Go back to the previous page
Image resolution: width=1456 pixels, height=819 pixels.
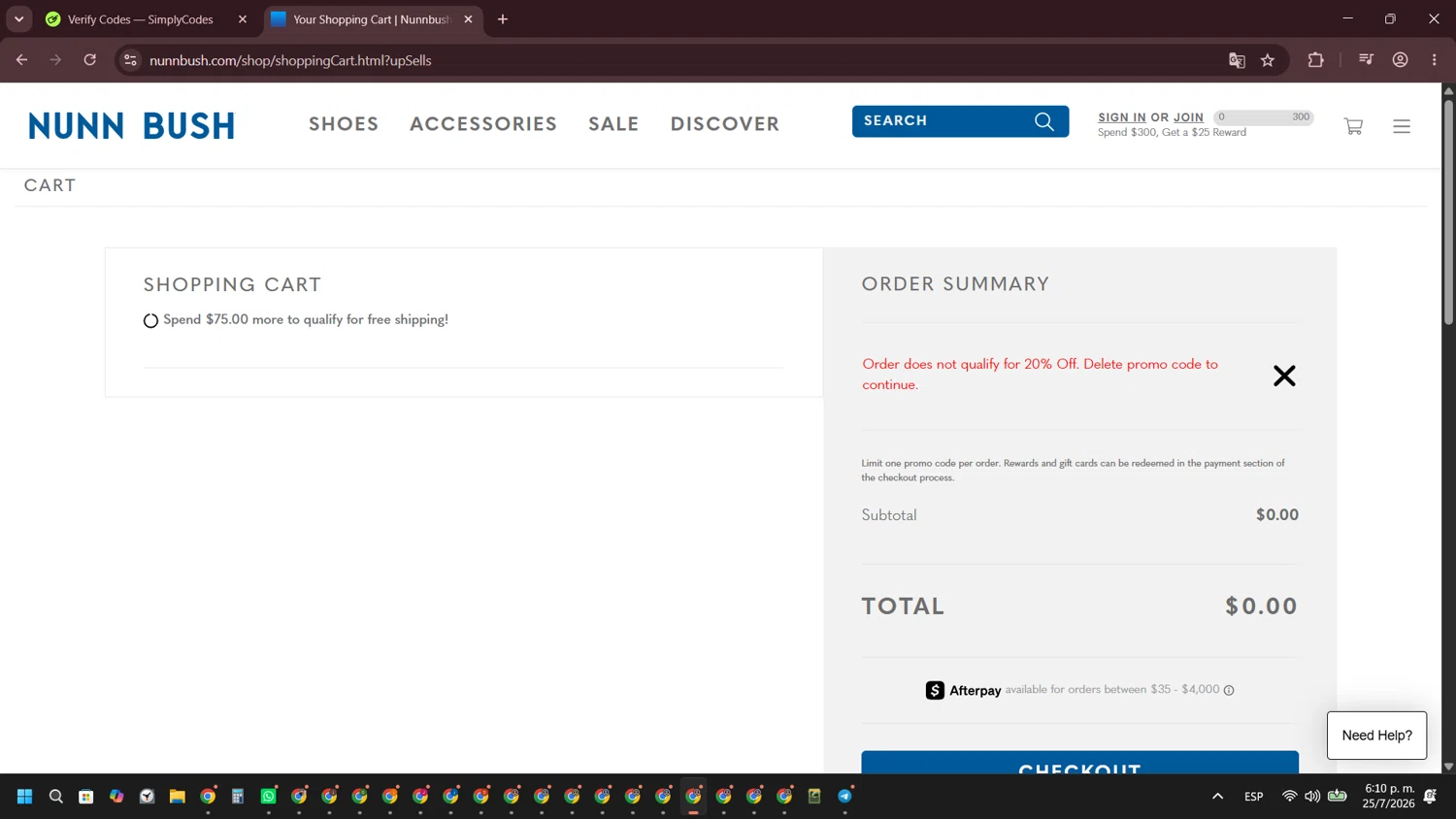[21, 60]
